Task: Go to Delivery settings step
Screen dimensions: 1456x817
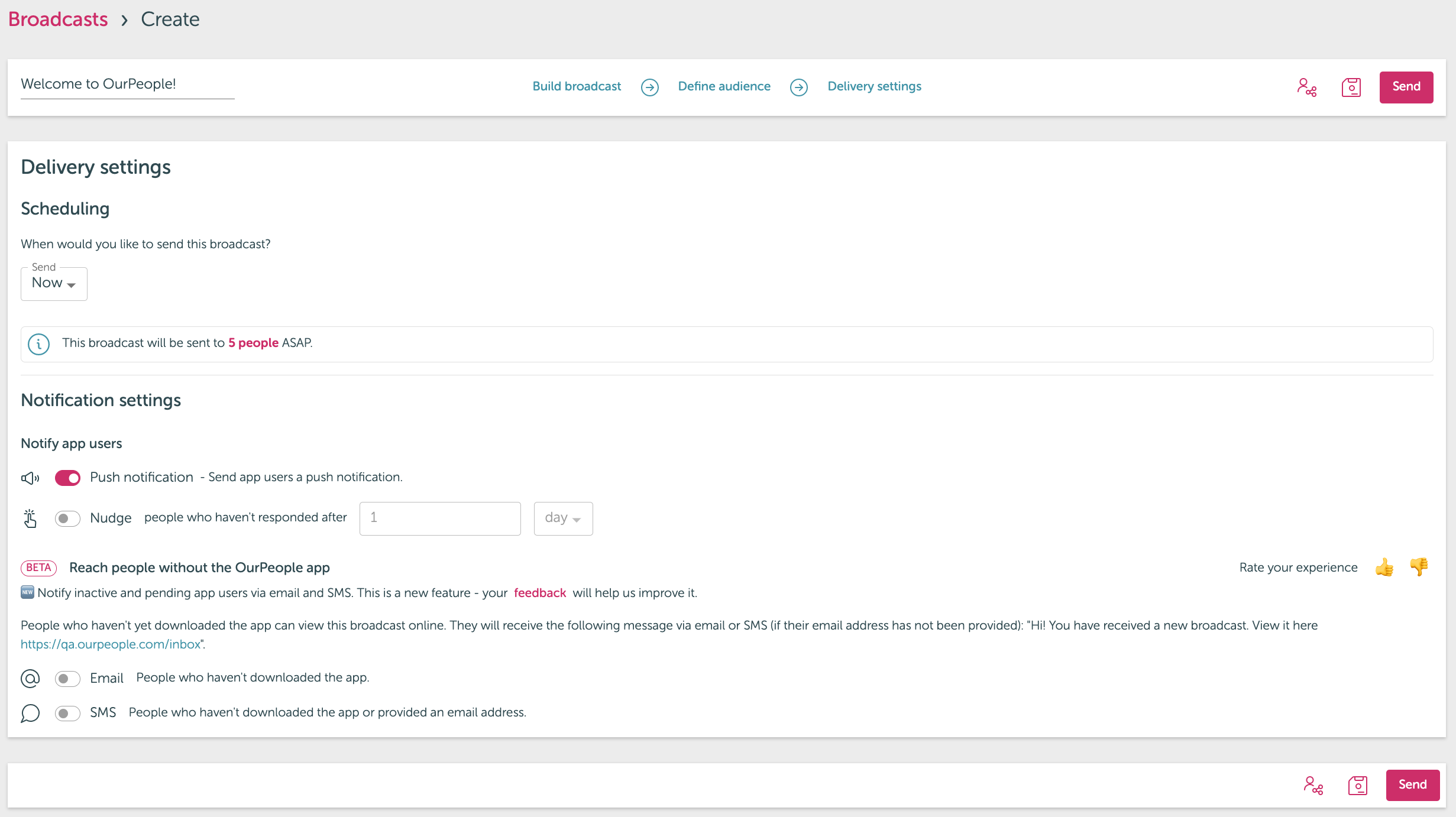Action: [874, 86]
